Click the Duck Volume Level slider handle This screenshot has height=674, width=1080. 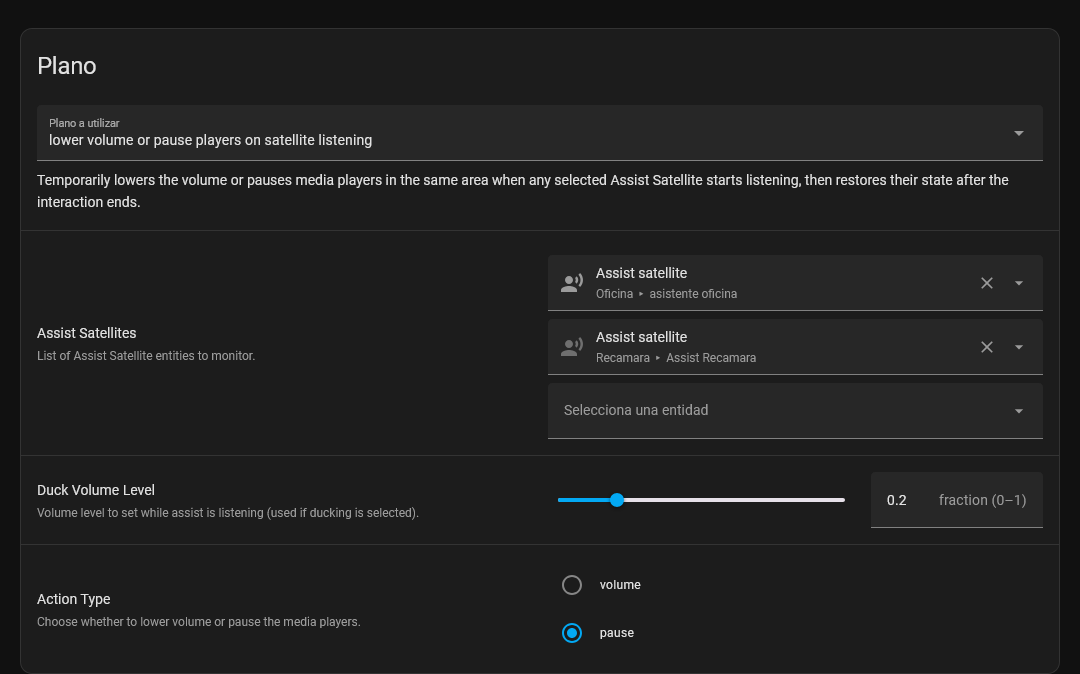pyautogui.click(x=616, y=500)
